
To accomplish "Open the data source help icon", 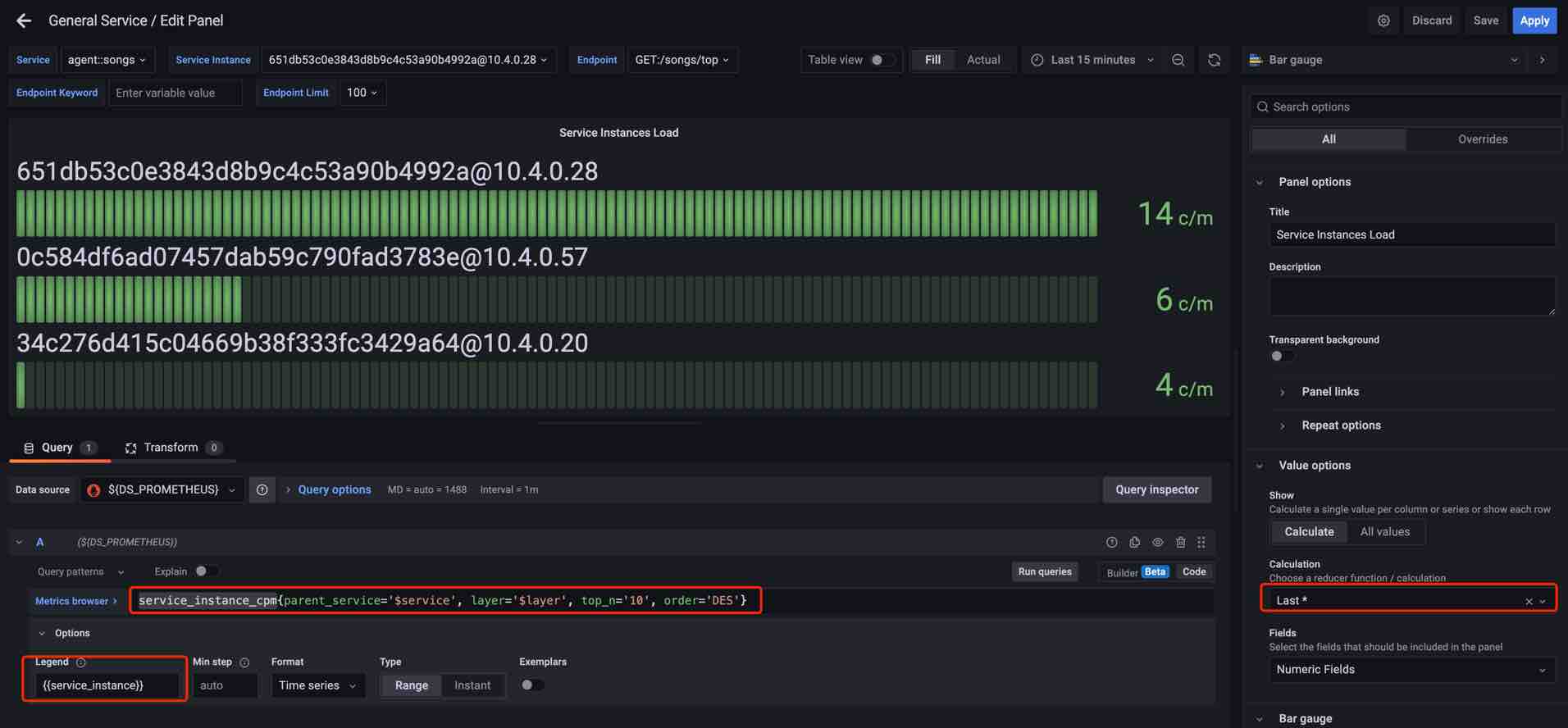I will click(x=262, y=489).
